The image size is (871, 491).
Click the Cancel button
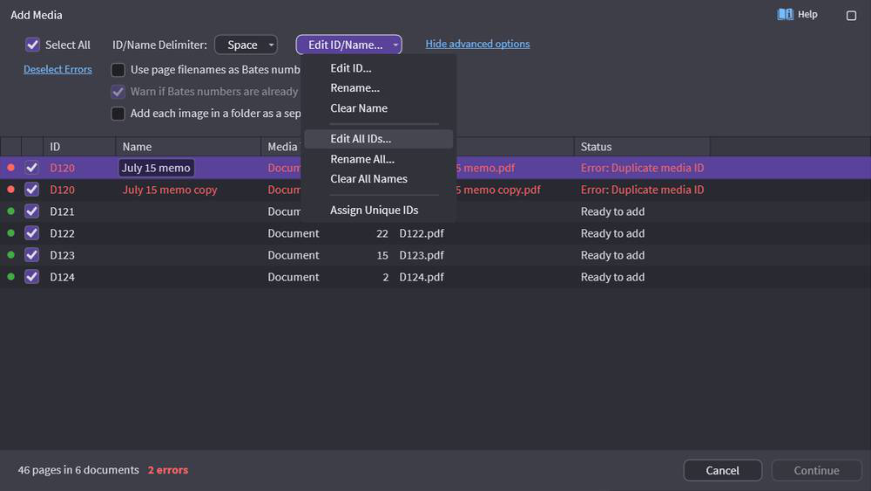722,470
